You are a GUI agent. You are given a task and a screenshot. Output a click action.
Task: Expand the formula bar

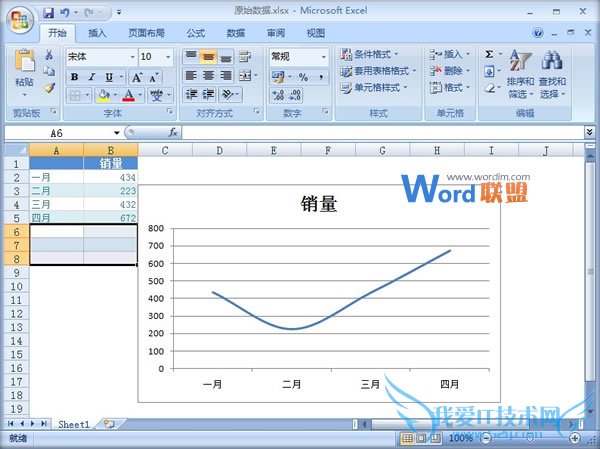click(589, 132)
